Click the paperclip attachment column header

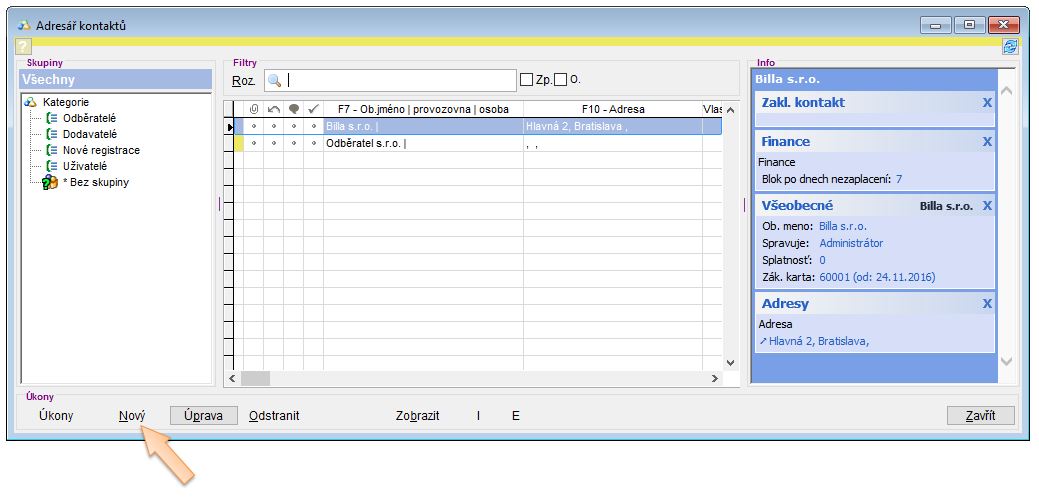click(x=253, y=109)
